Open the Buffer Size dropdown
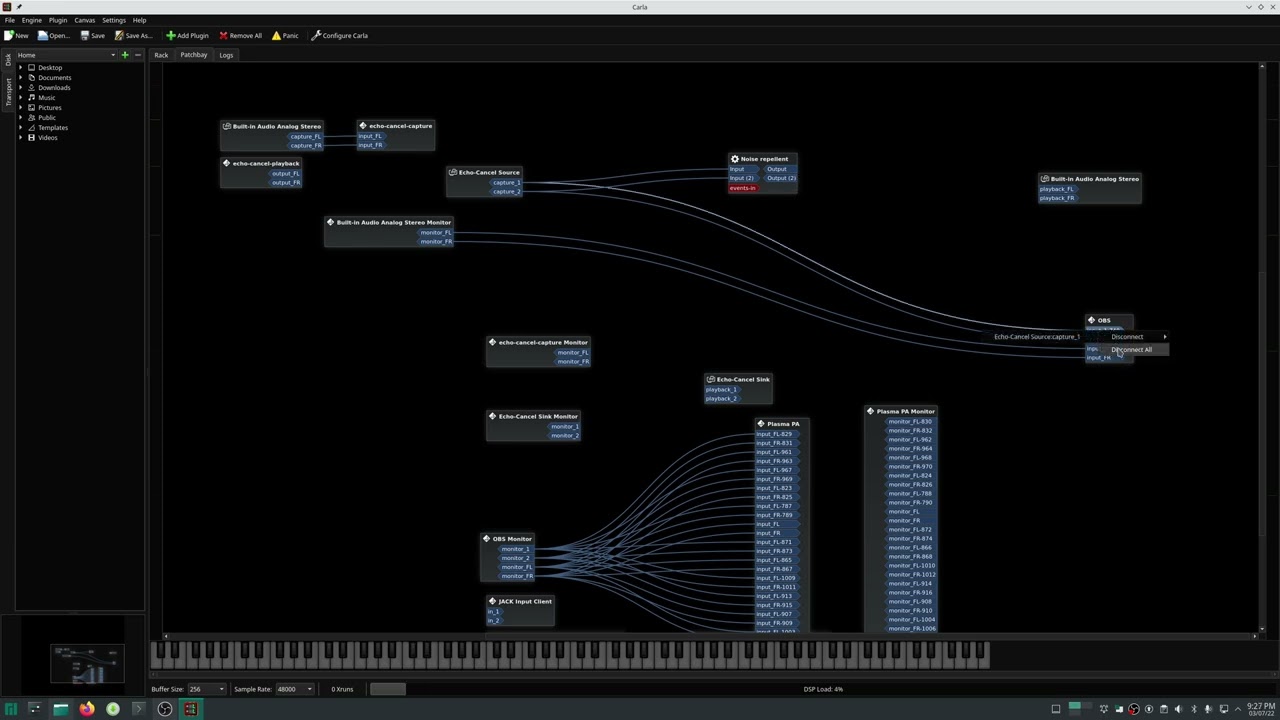Viewport: 1280px width, 720px height. click(206, 689)
